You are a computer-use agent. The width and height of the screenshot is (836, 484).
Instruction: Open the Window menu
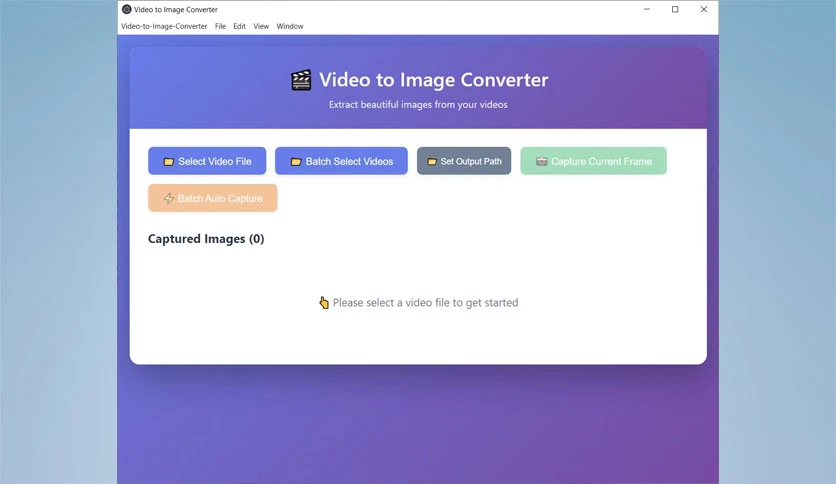pos(290,26)
